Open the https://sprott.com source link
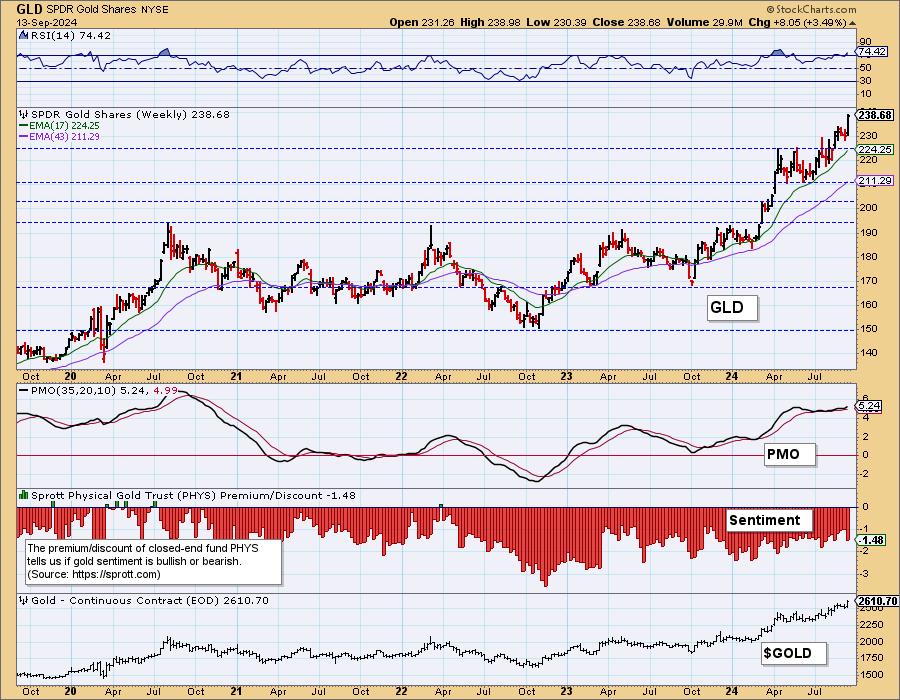900x700 pixels. (x=116, y=574)
